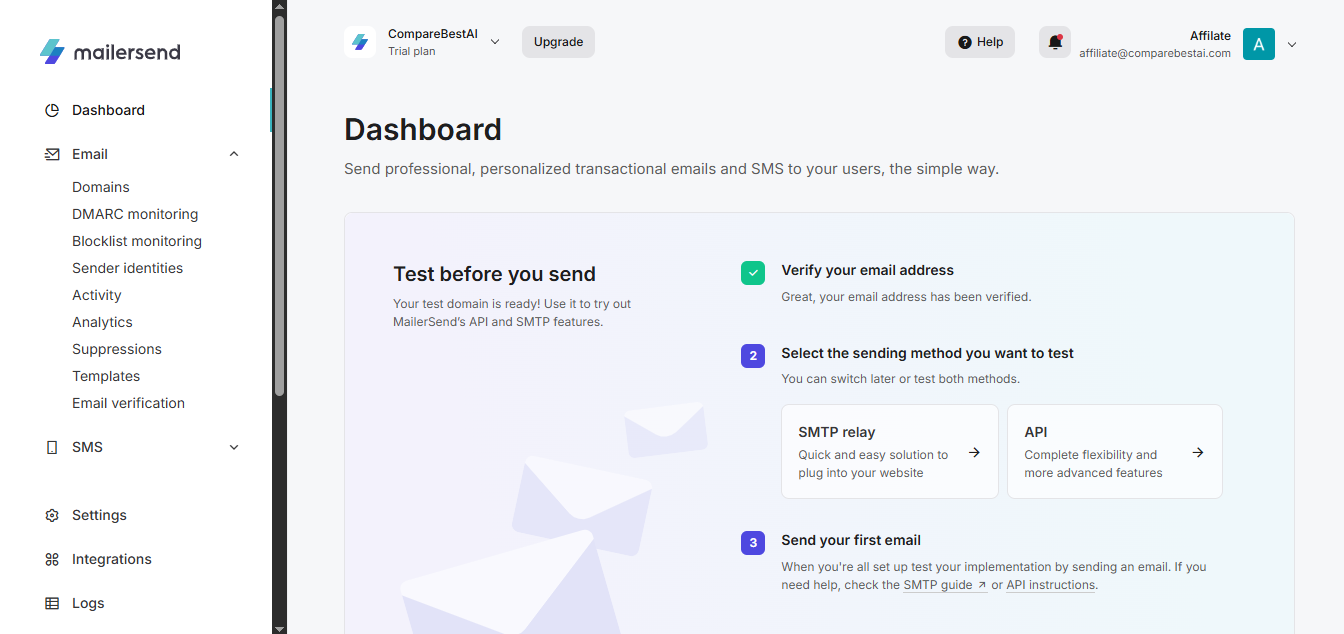The width and height of the screenshot is (1344, 634).
Task: Open Logs in the sidebar
Action: pyautogui.click(x=88, y=603)
